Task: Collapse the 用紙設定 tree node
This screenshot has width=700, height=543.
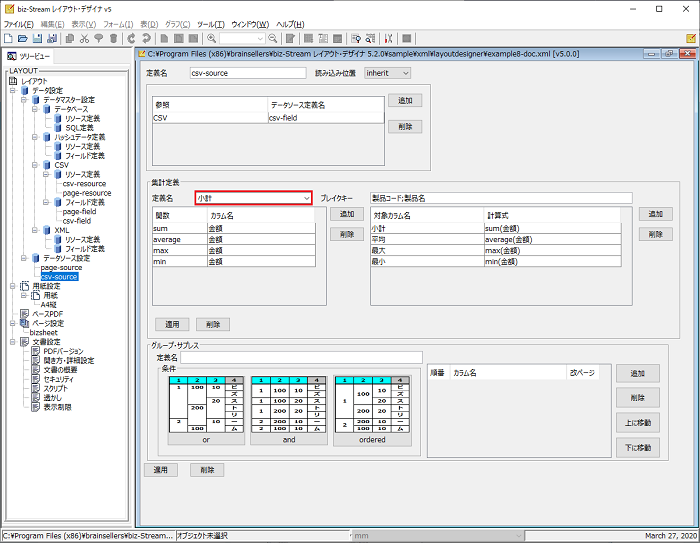Action: [x=13, y=286]
